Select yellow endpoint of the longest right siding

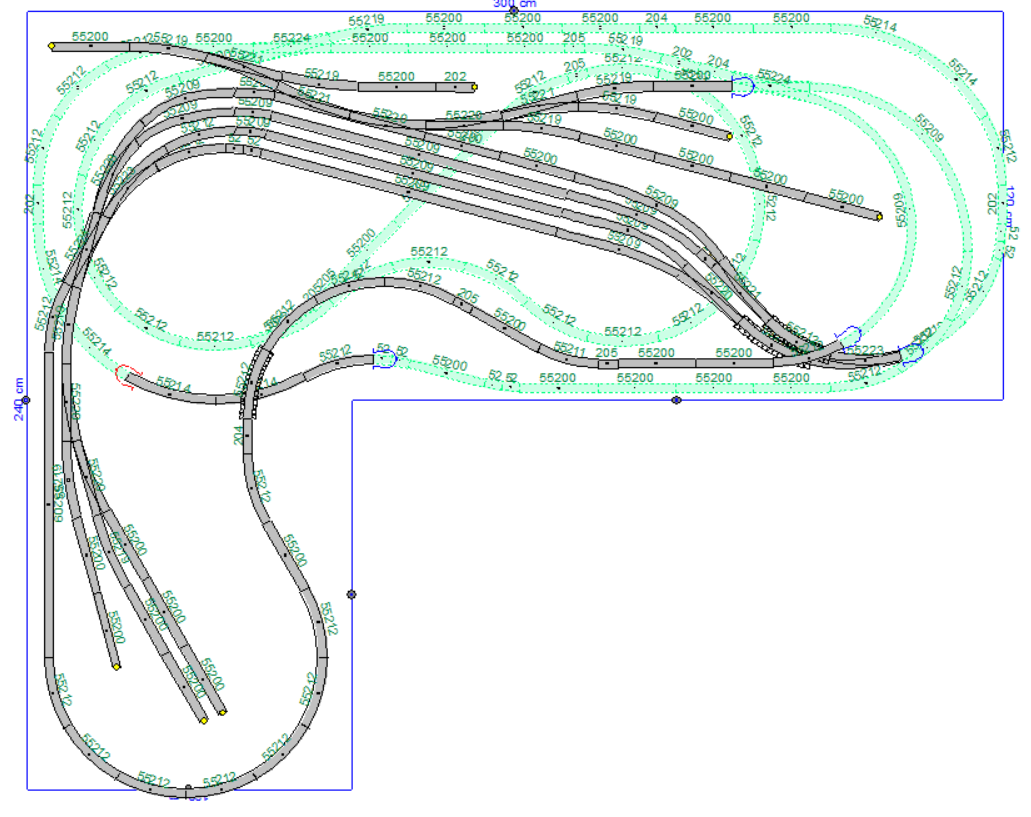coord(879,215)
